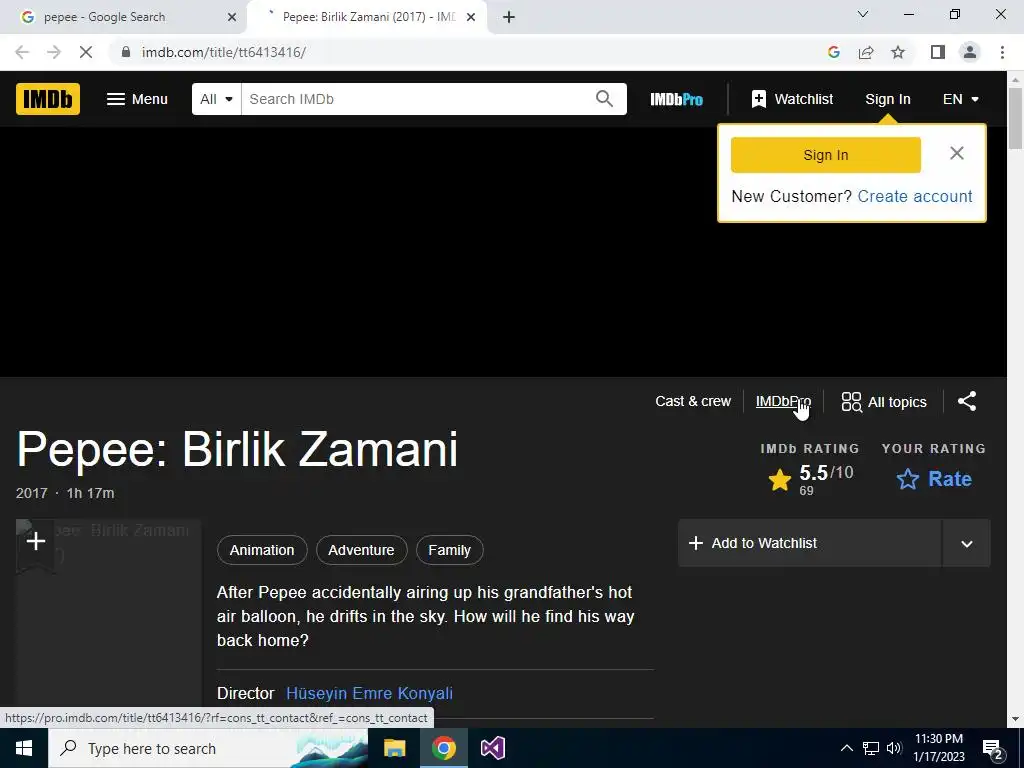Close the pepee Google Search tab
This screenshot has width=1024, height=768.
(232, 17)
